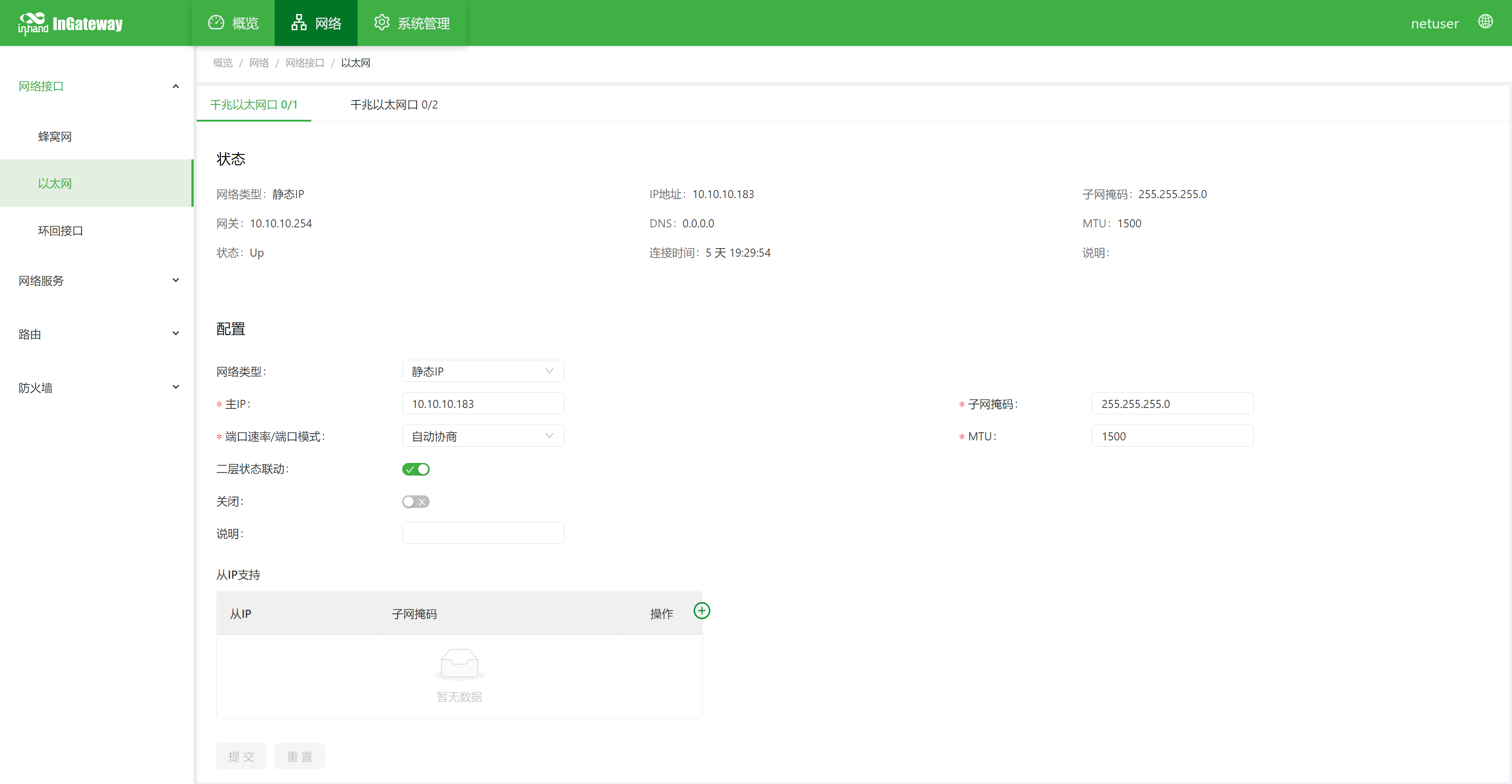
Task: Click the 说明 description input field
Action: [x=482, y=533]
